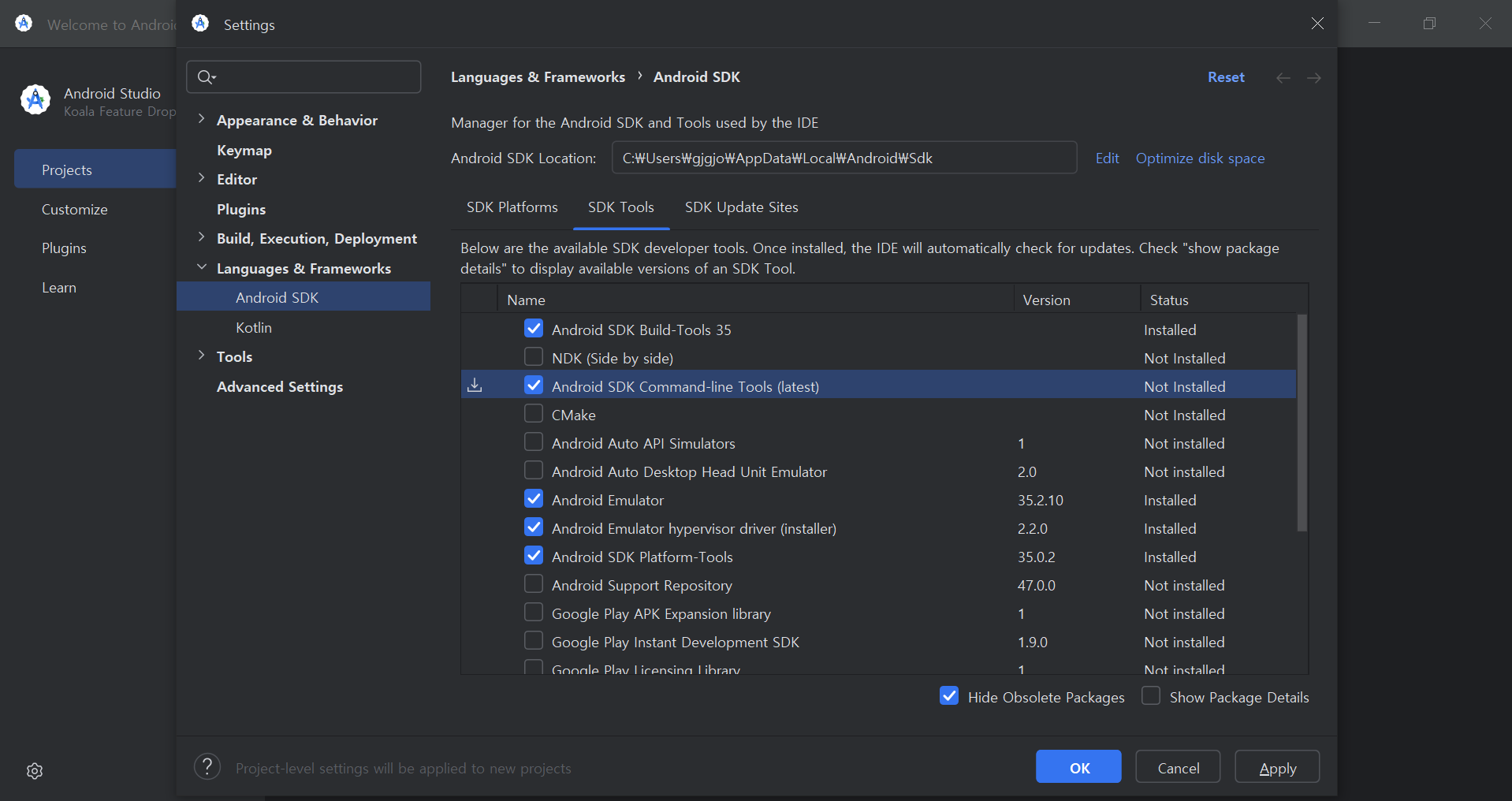Viewport: 1512px width, 801px height.
Task: Expand Appearance & Behavior section
Action: [202, 119]
